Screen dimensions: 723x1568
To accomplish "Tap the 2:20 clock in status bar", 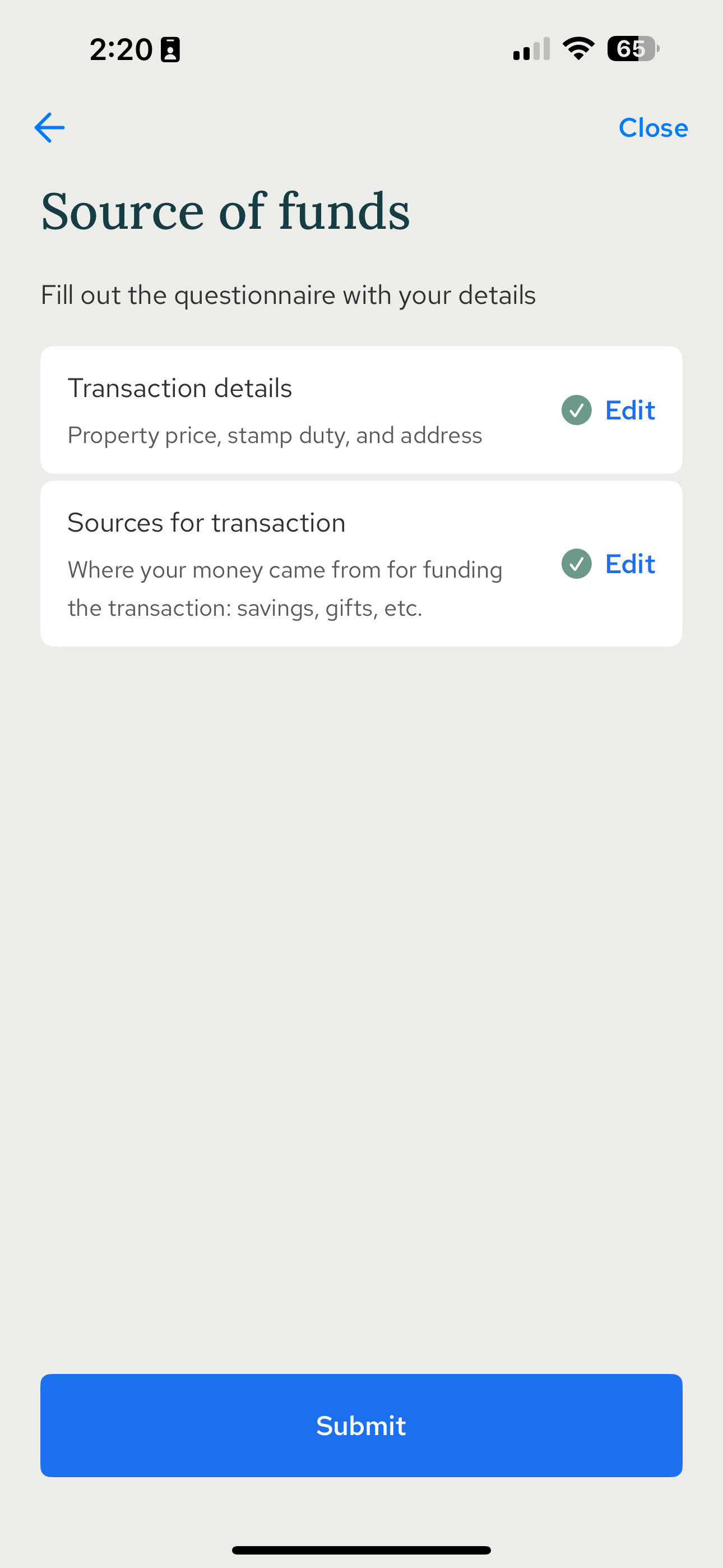I will (121, 49).
